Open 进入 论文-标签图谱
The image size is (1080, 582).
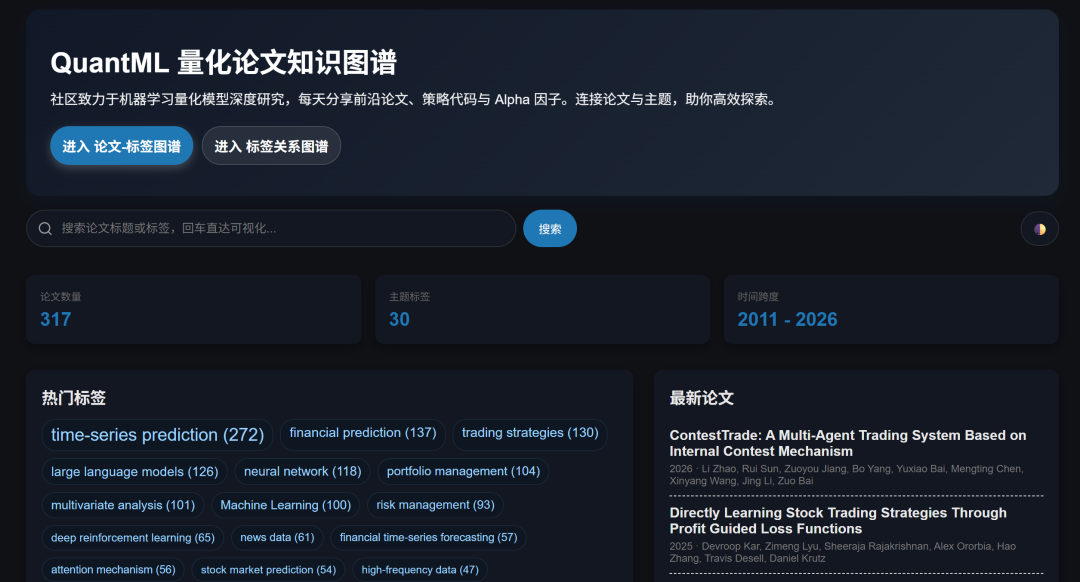(121, 145)
